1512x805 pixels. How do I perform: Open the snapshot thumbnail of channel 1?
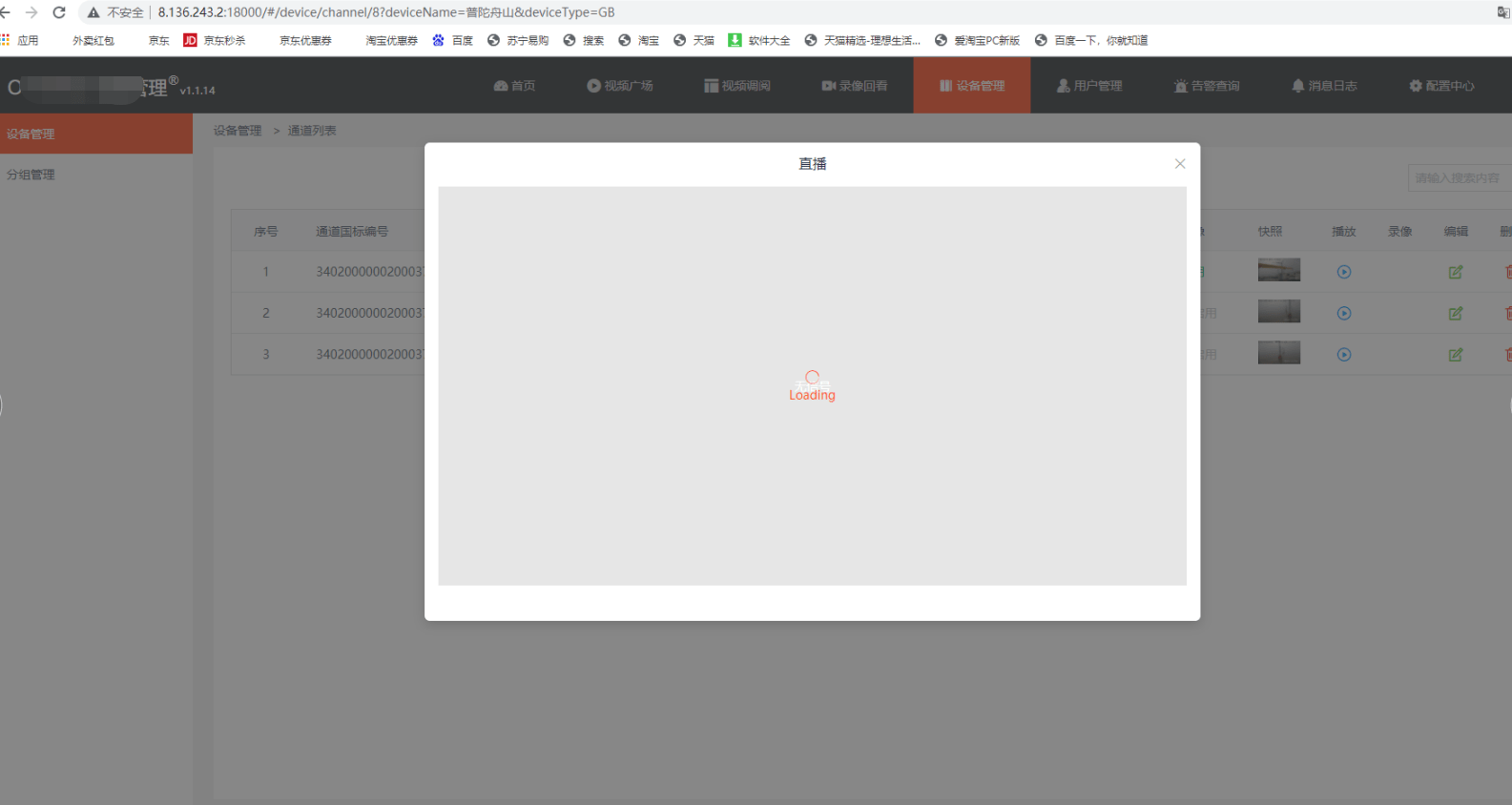1278,270
